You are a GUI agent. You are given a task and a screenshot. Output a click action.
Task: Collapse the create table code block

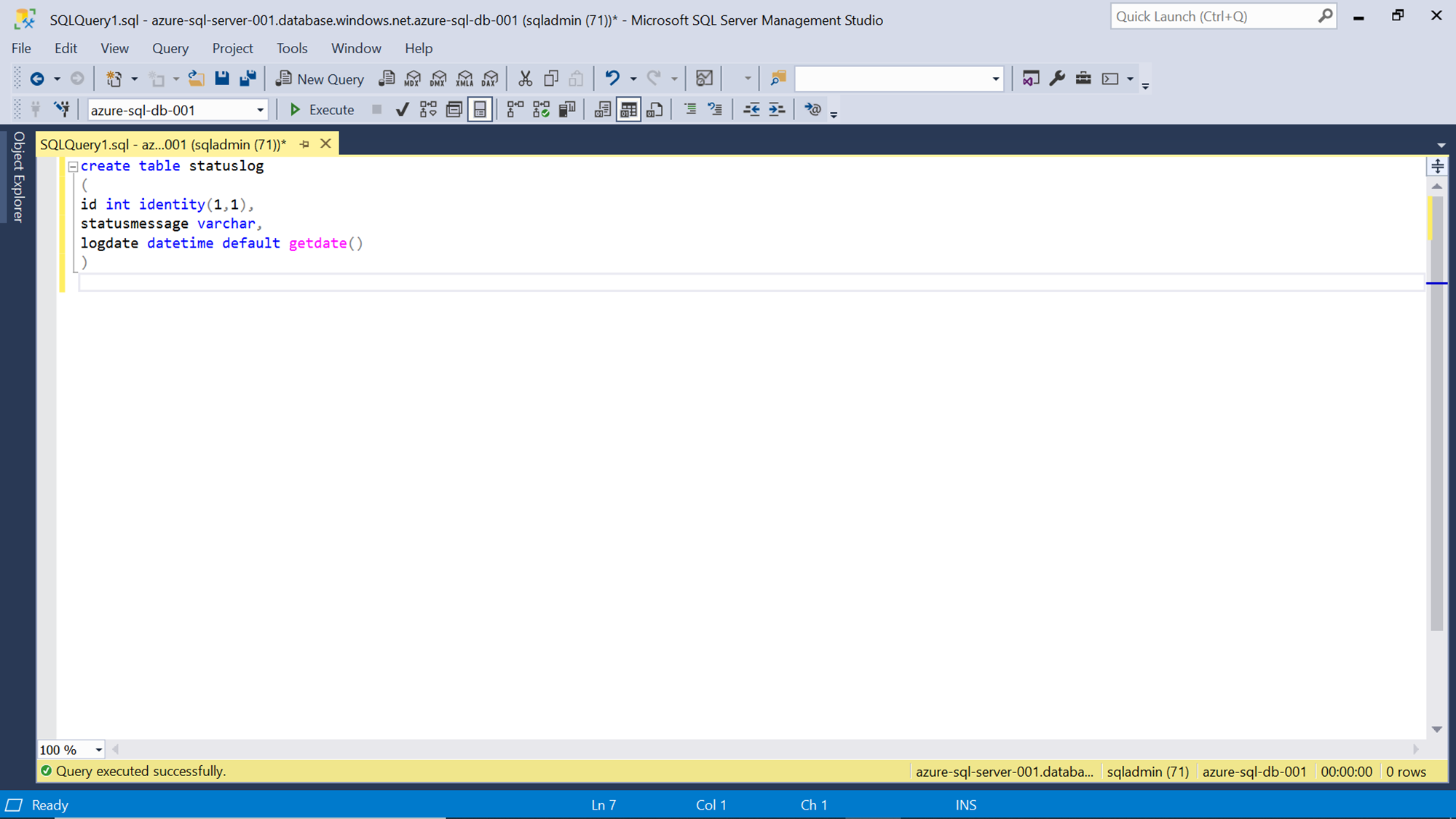(73, 167)
